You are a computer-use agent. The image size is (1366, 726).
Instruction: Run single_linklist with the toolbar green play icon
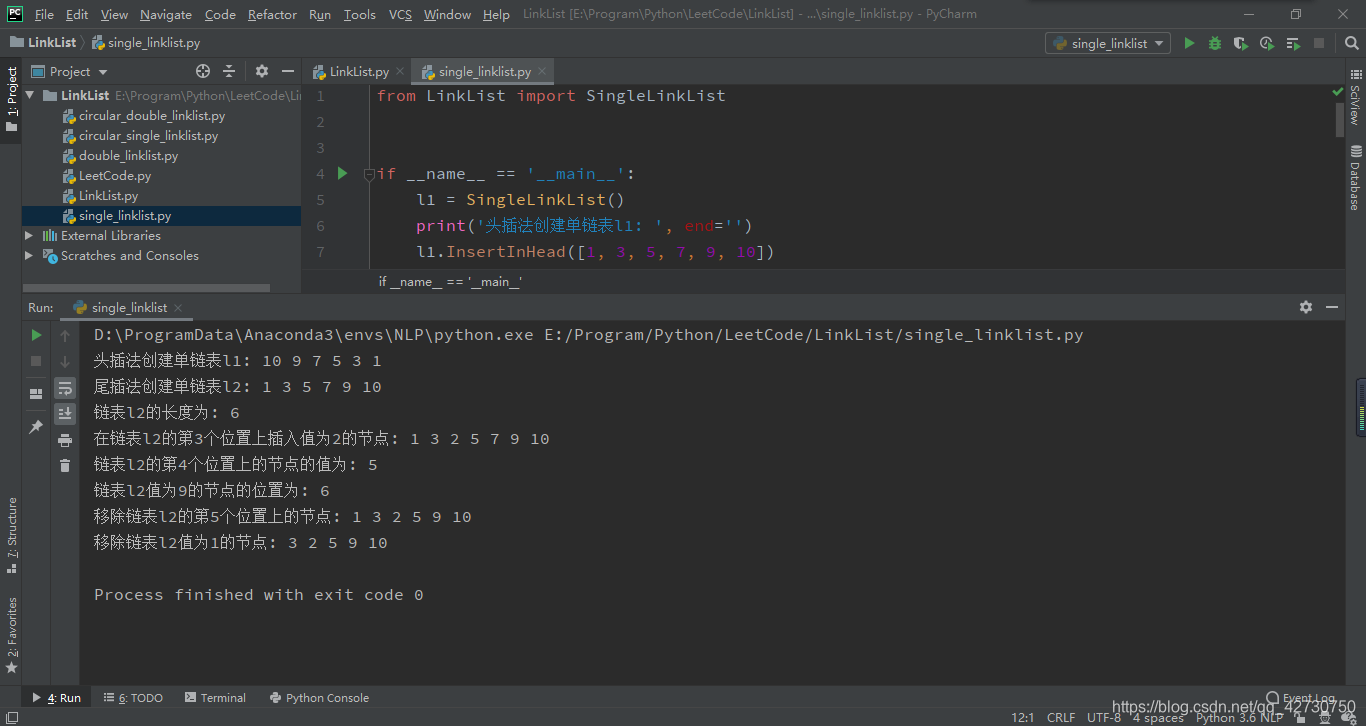(1189, 43)
